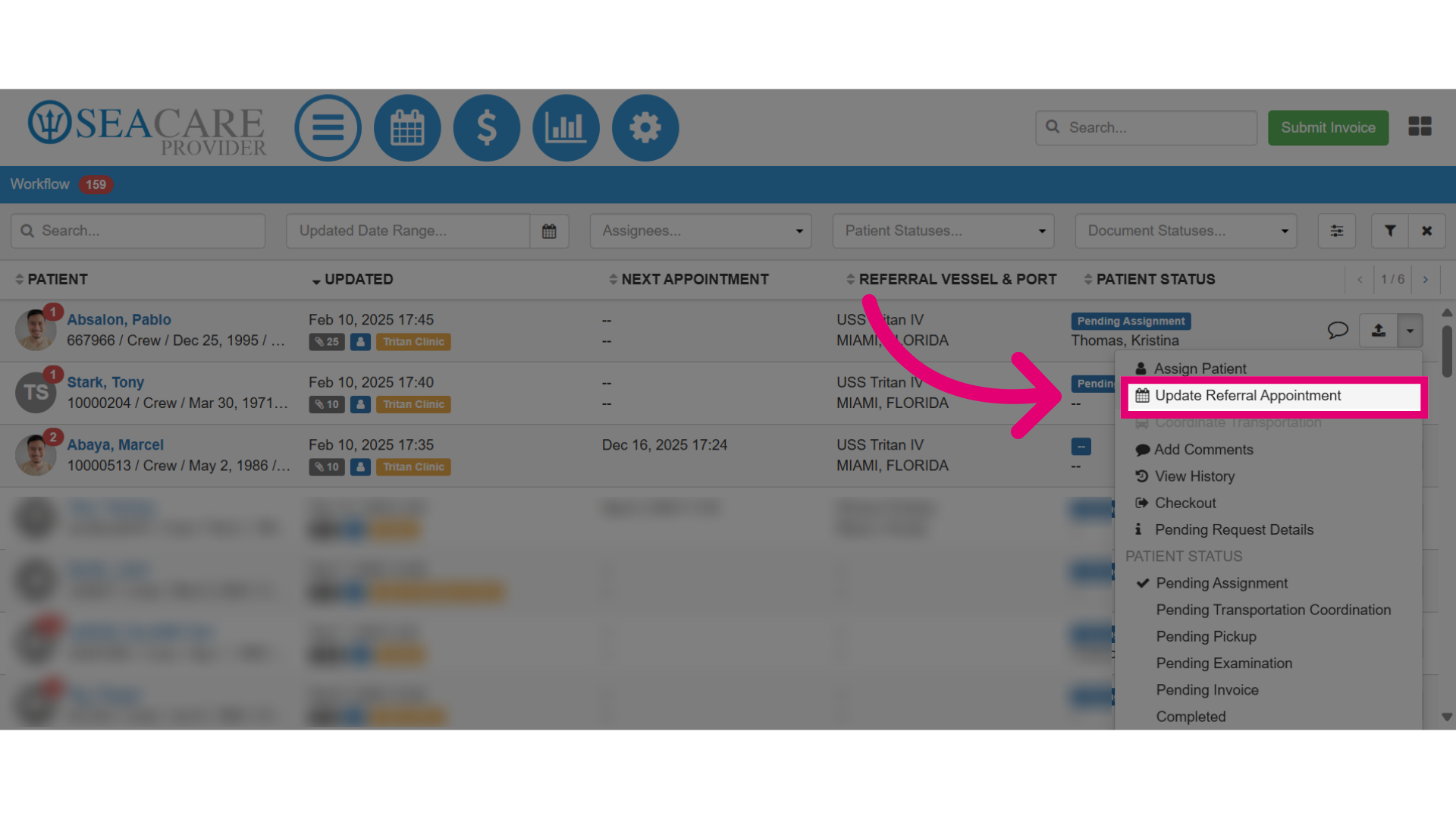Clear filters with the X icon

click(1427, 231)
